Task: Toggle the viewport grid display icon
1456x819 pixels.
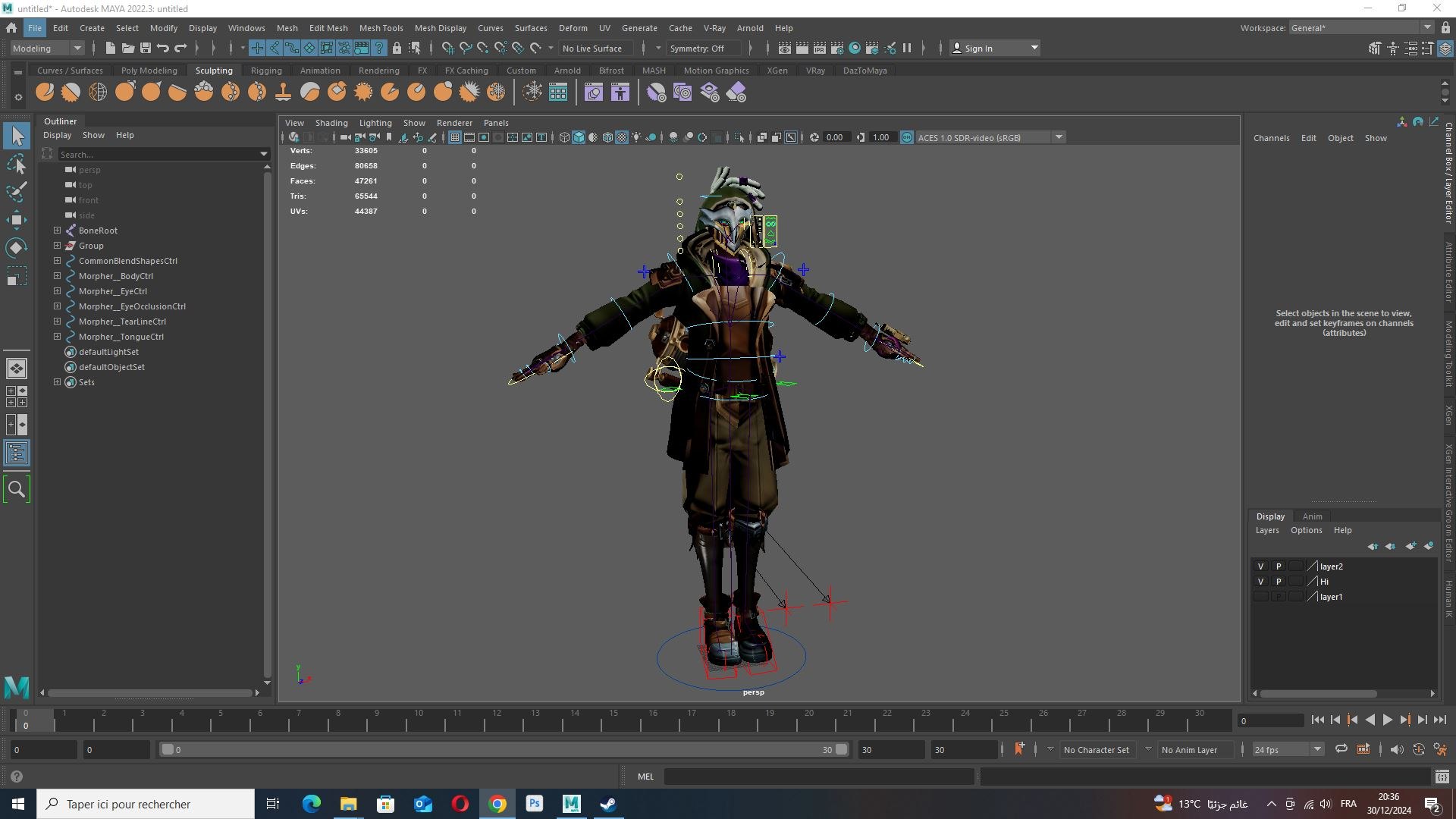Action: 454,137
